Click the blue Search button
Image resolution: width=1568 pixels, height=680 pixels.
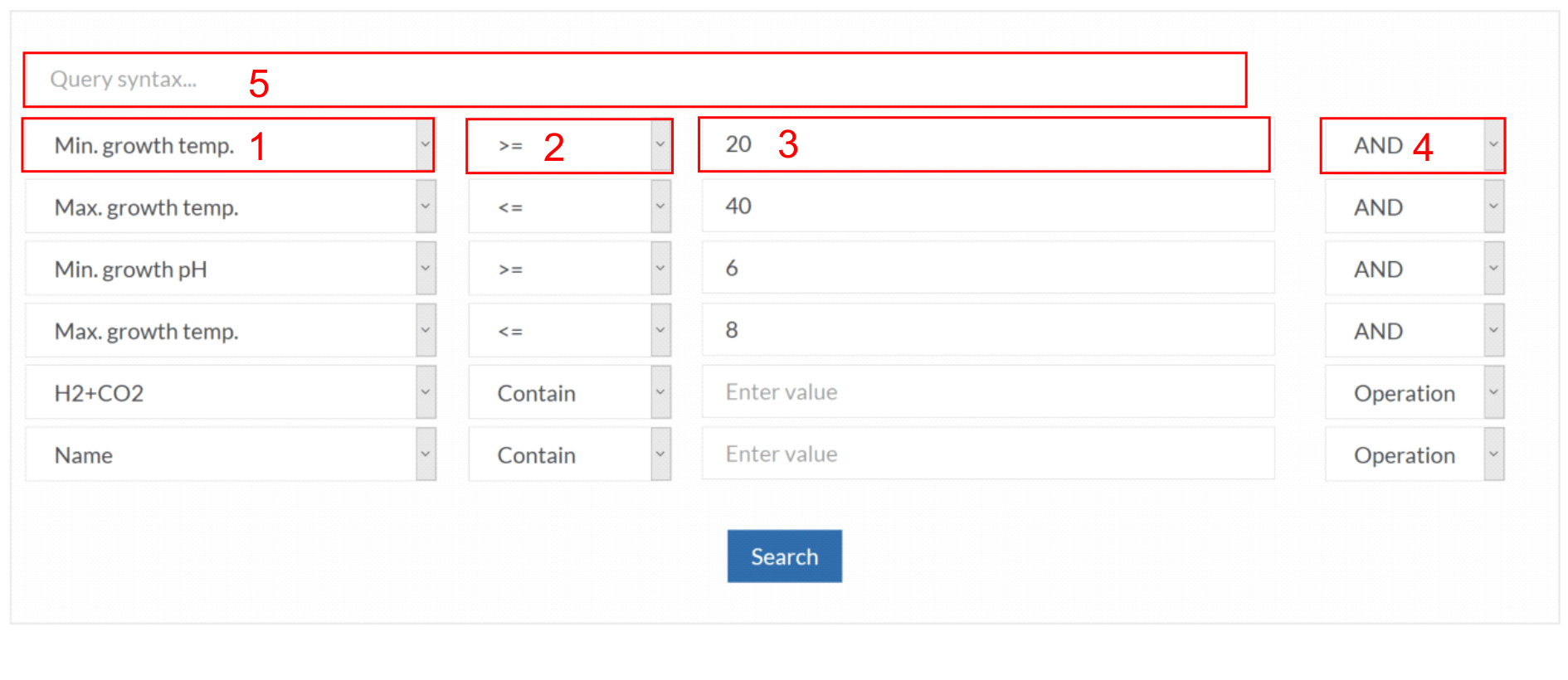(x=784, y=556)
